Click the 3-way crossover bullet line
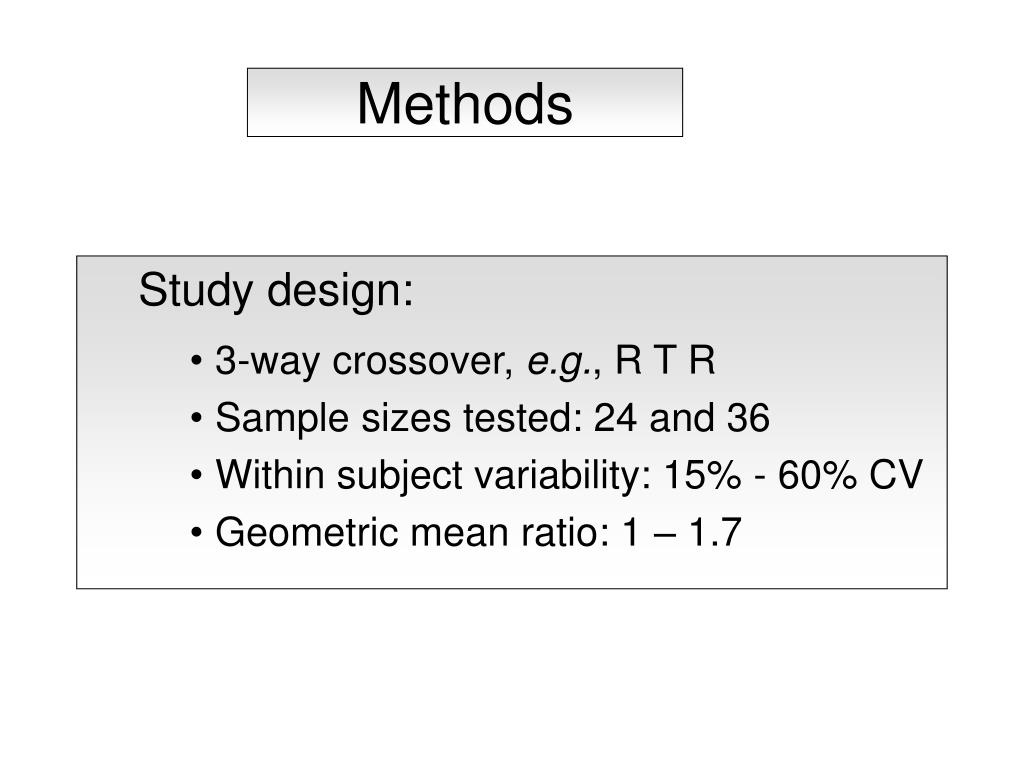Image resolution: width=1024 pixels, height=768 pixels. [x=453, y=361]
